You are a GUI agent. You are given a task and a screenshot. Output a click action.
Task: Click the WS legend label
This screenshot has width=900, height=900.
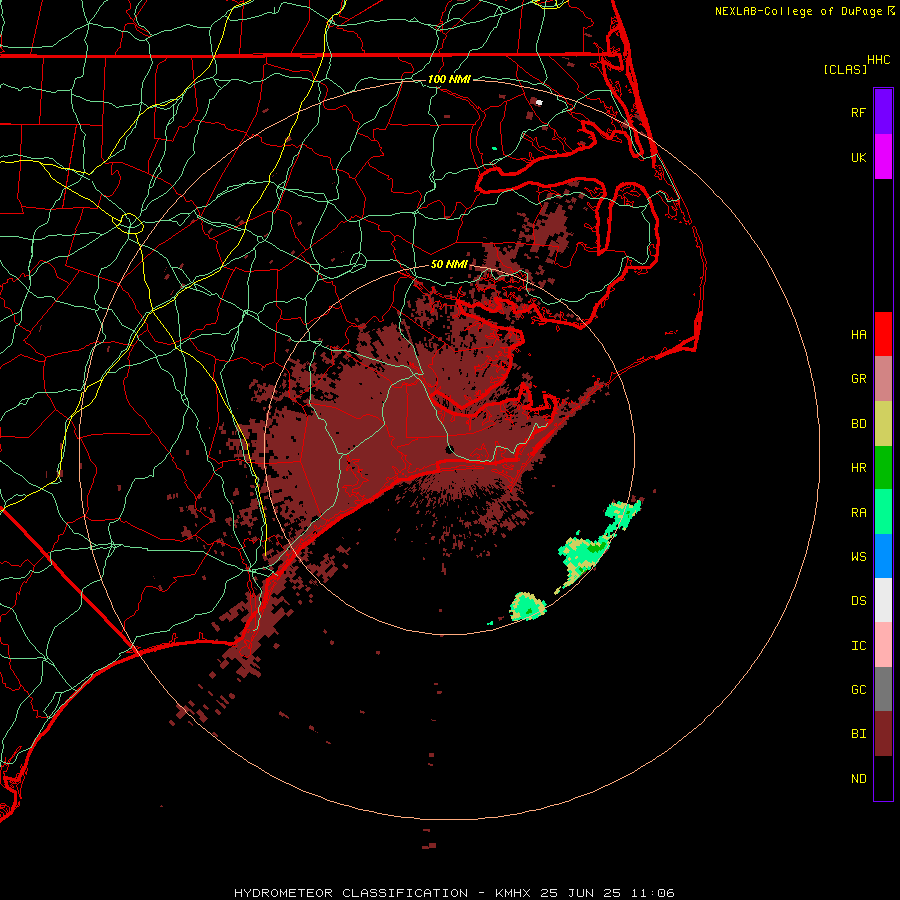pos(859,557)
